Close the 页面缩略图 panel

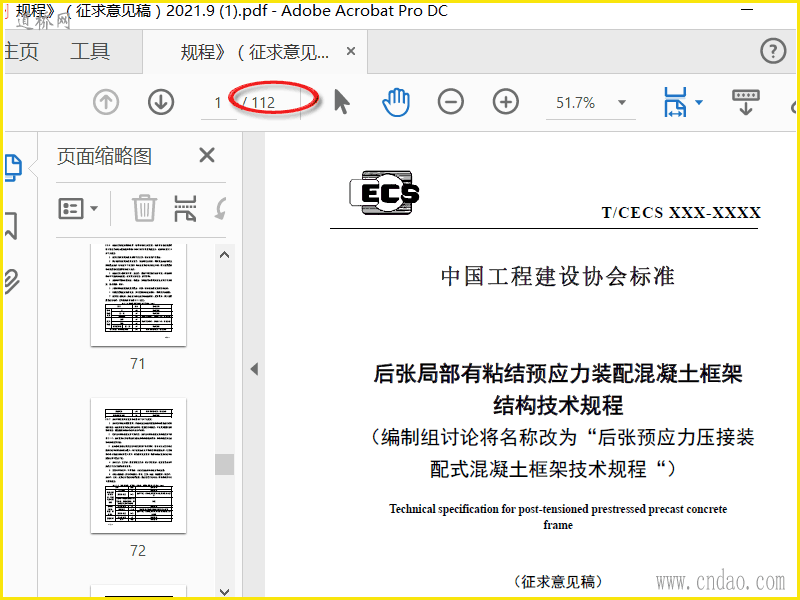coord(207,155)
